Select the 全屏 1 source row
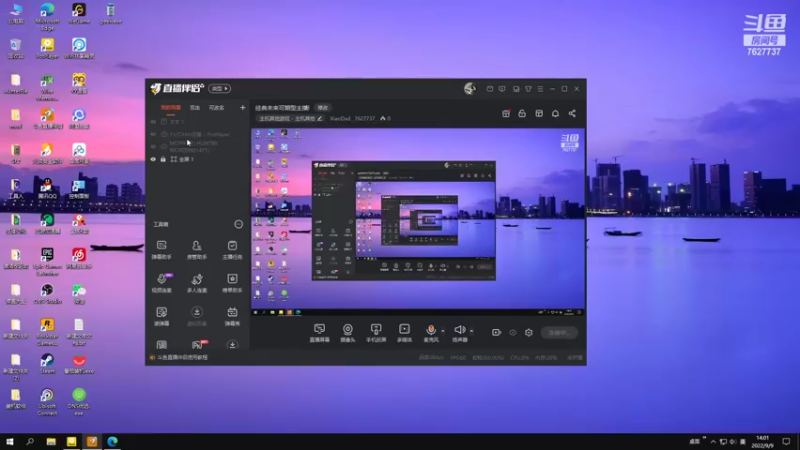The image size is (800, 450). (x=197, y=159)
